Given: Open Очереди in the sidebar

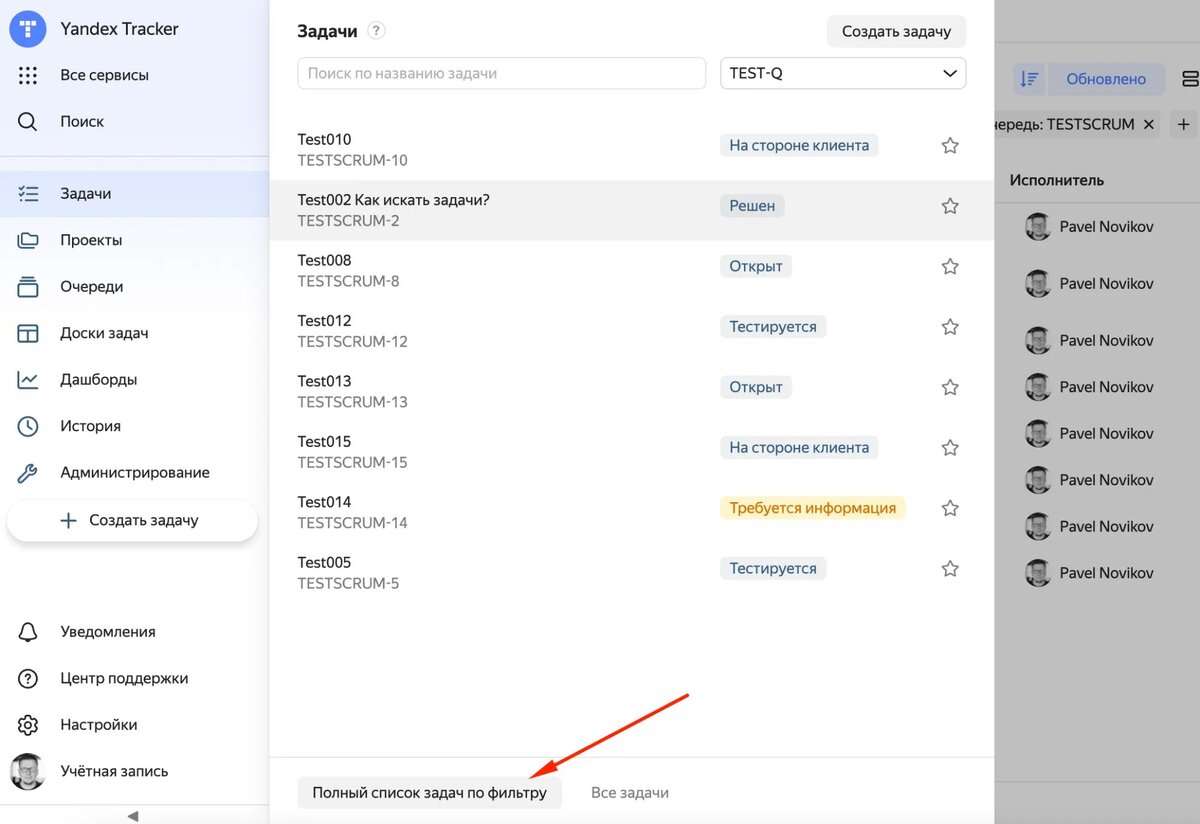Looking at the screenshot, I should (x=92, y=286).
